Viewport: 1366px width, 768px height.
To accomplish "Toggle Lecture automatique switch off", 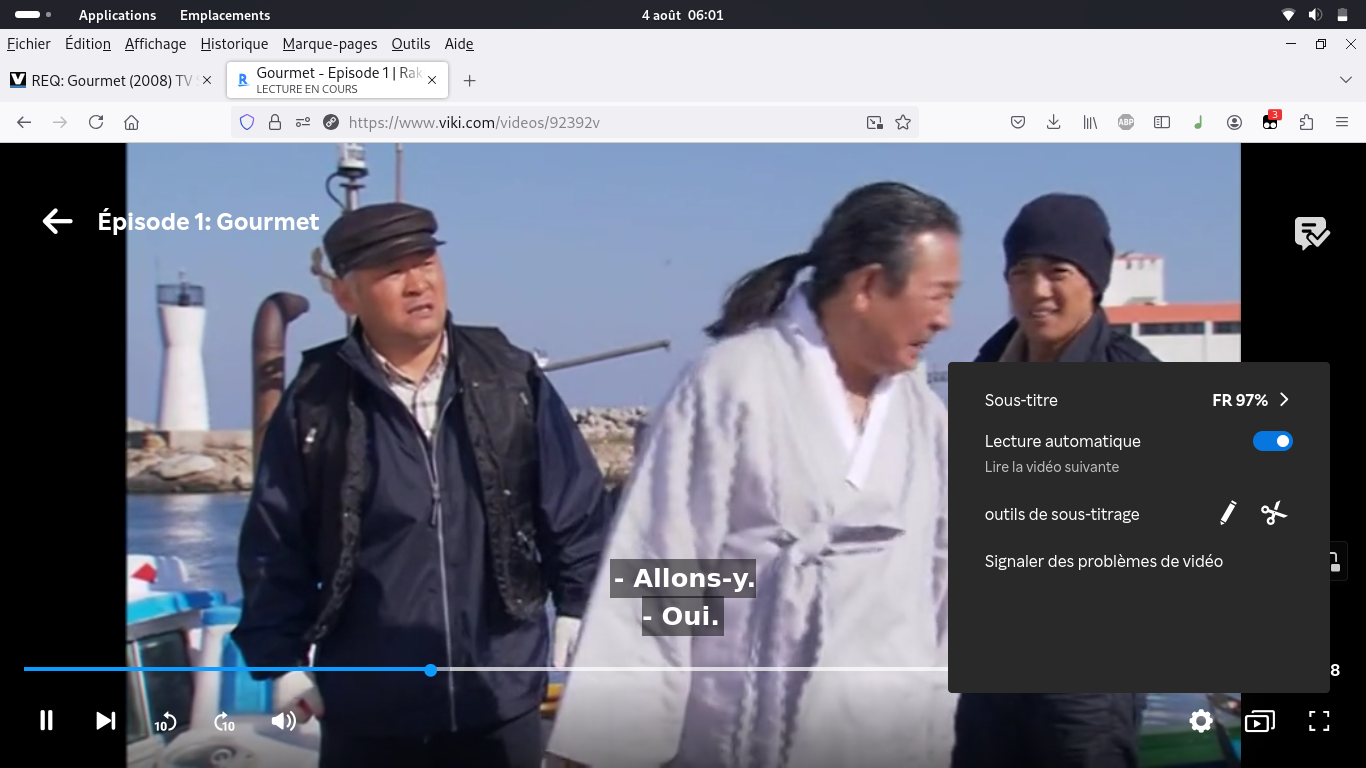I will pos(1273,441).
